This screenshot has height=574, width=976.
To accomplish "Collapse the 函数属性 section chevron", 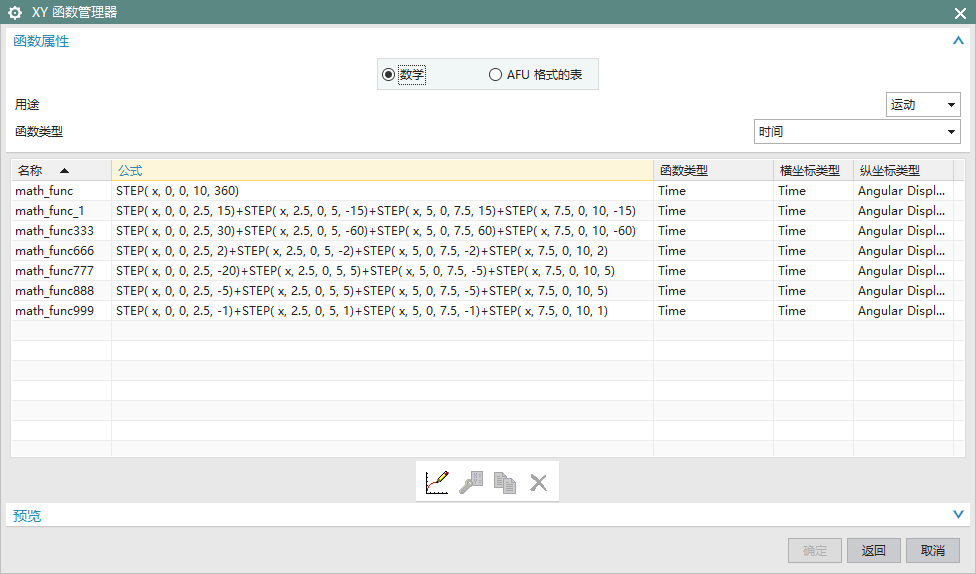I will pos(958,41).
